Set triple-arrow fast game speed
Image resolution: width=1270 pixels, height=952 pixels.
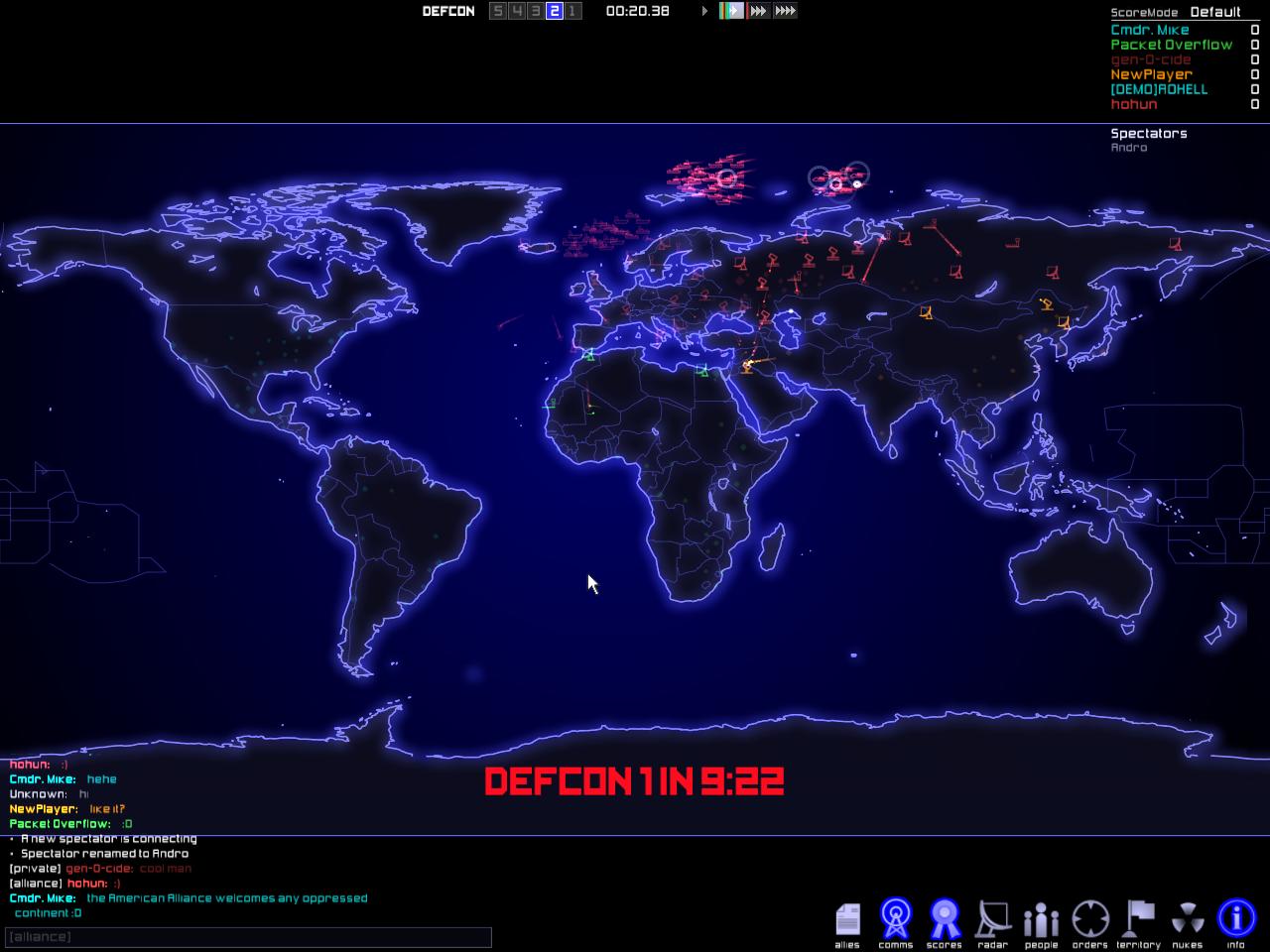(758, 11)
